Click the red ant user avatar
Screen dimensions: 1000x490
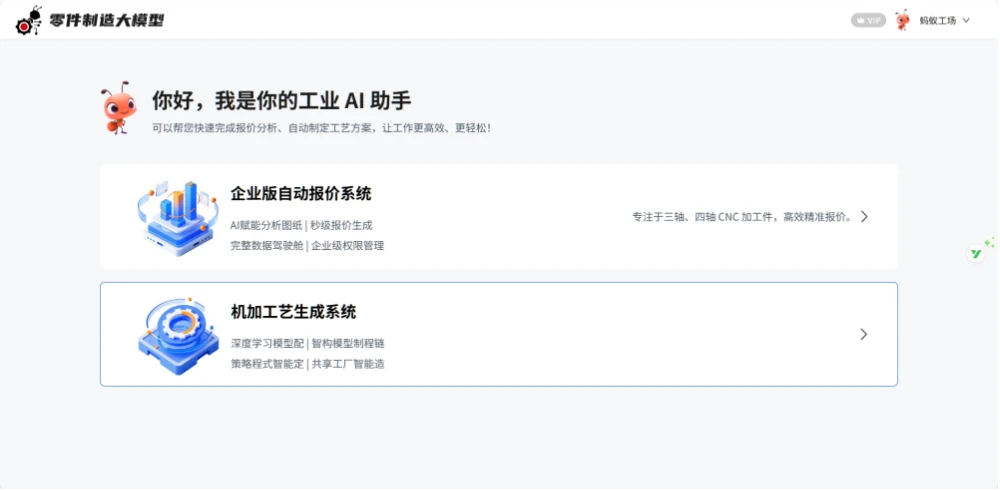(x=902, y=20)
